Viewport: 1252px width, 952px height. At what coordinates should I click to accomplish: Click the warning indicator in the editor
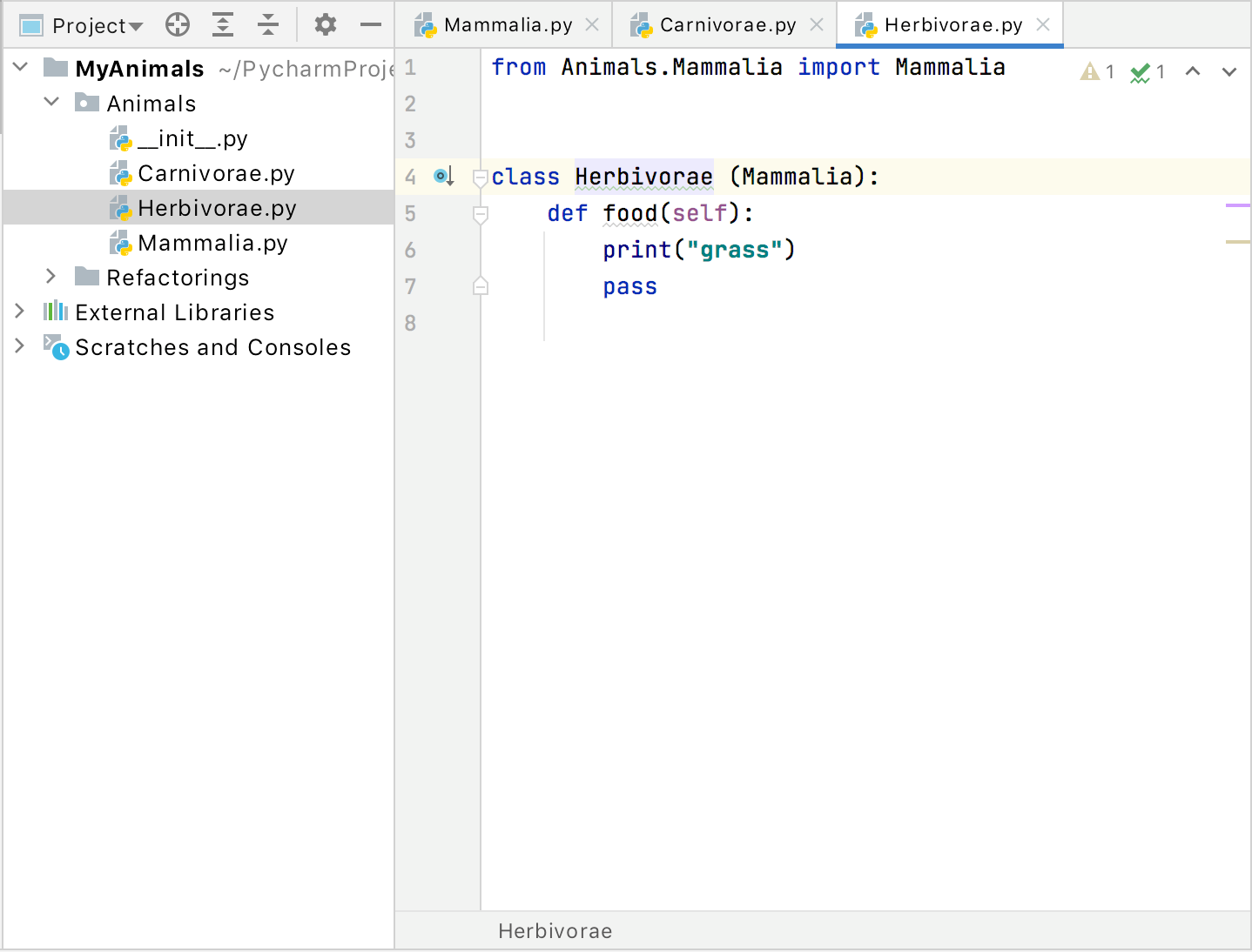coord(1096,72)
